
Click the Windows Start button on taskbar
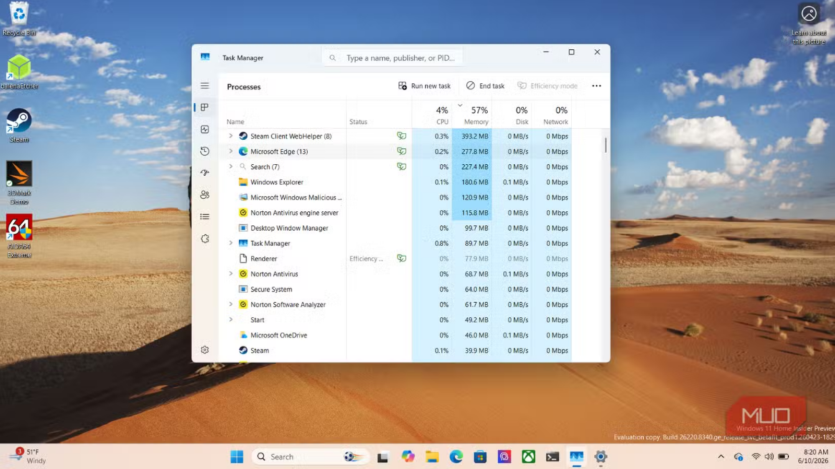click(237, 457)
